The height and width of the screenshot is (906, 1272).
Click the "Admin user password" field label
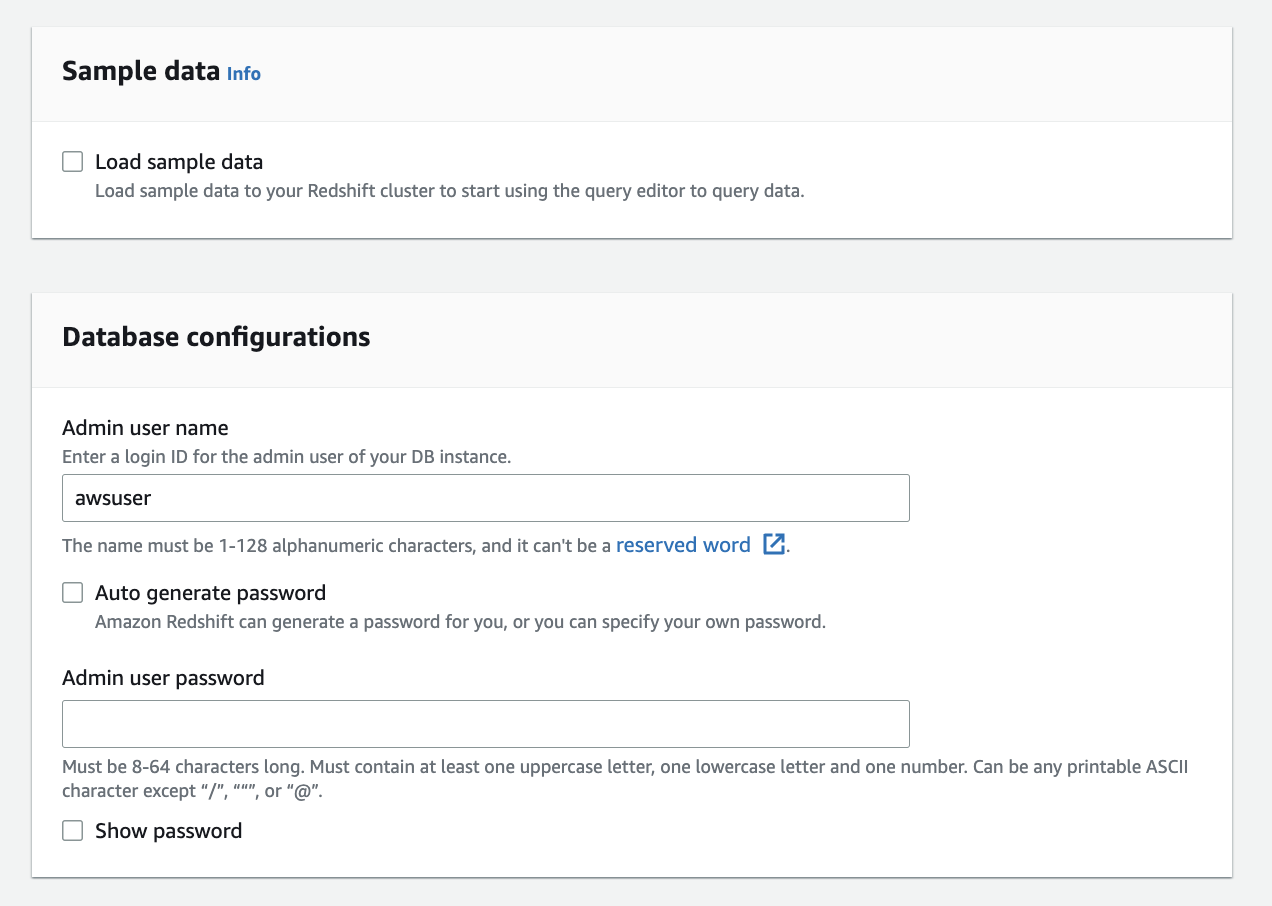click(163, 678)
